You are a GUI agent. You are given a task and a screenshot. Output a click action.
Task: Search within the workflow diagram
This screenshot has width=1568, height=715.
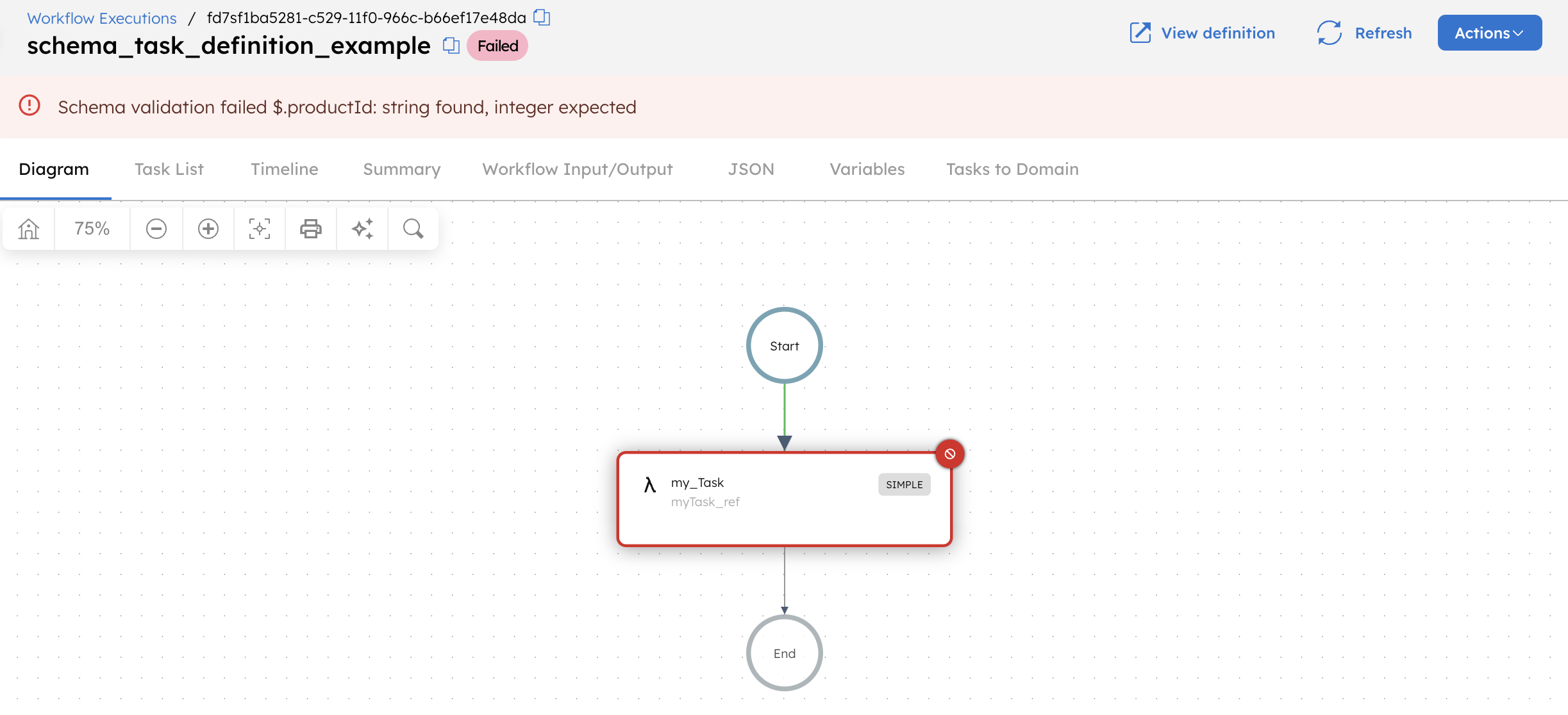point(413,228)
